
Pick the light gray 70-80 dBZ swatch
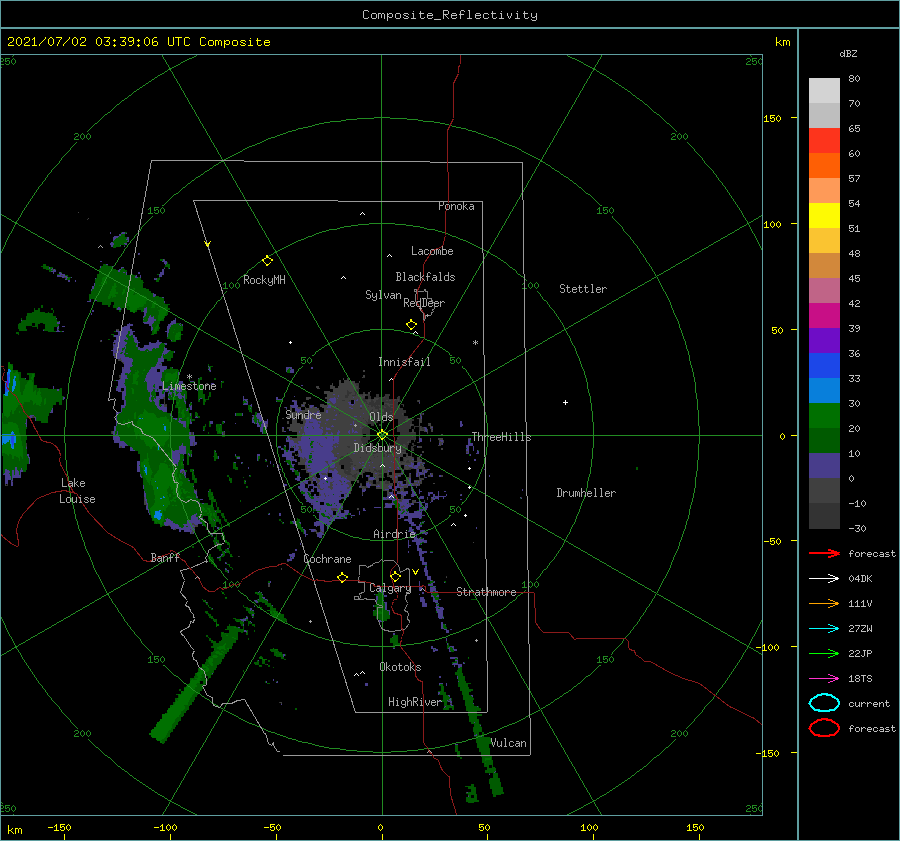824,91
